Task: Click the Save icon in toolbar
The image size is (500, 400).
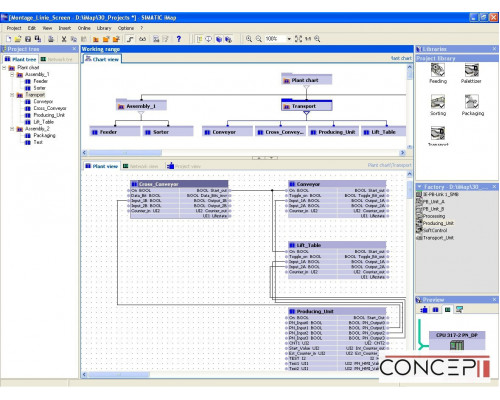Action: [x=28, y=39]
